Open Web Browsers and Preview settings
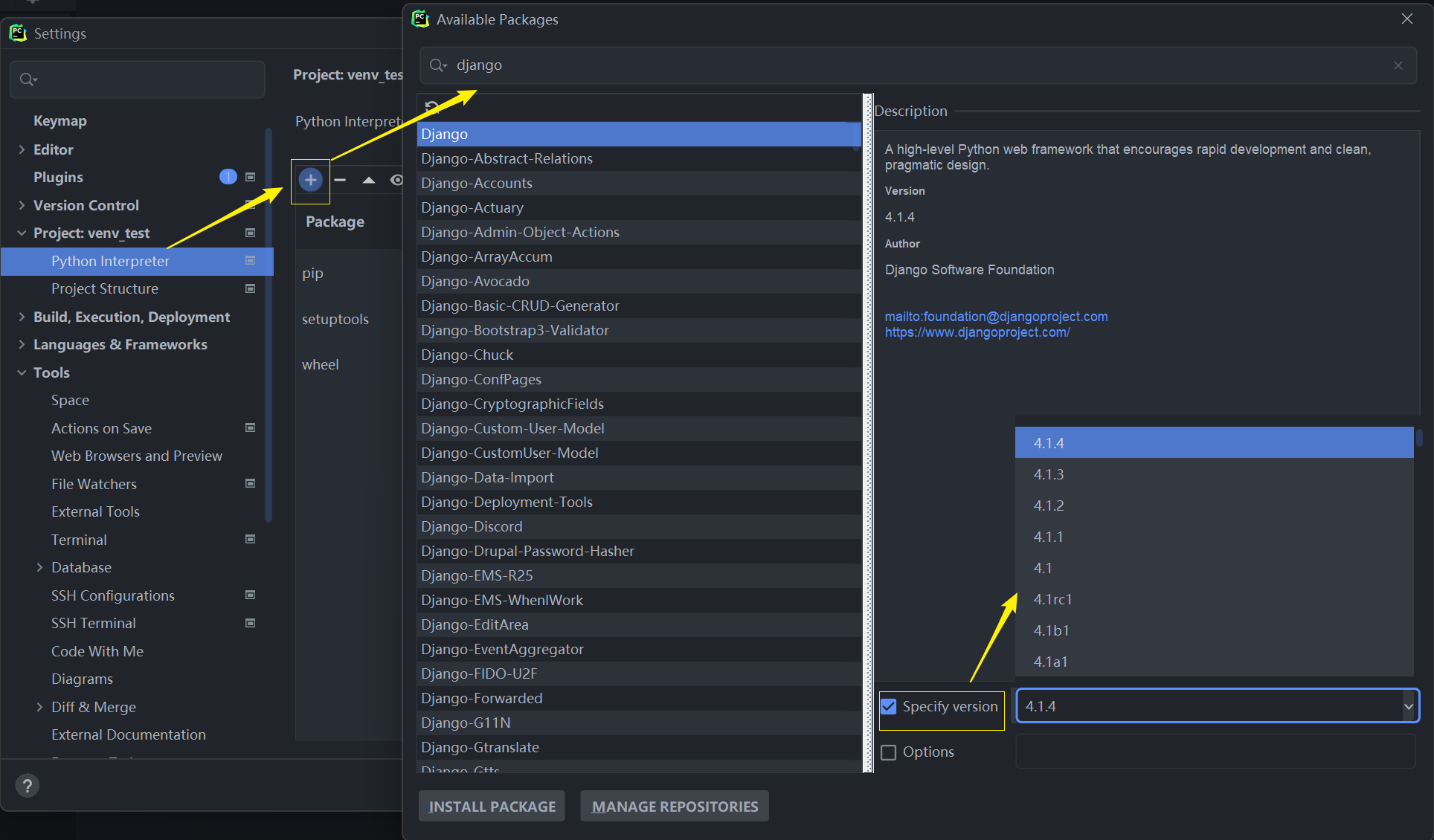The width and height of the screenshot is (1434, 840). [137, 456]
